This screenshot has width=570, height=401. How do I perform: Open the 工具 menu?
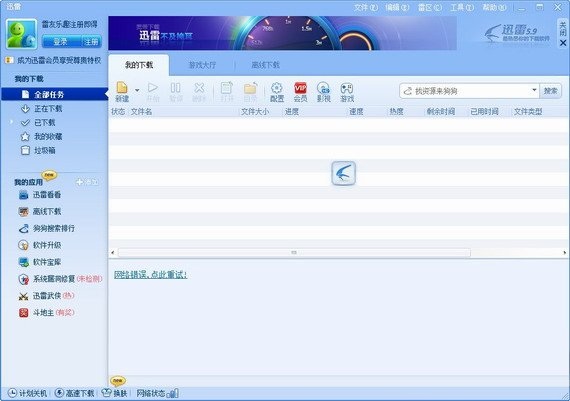tap(462, 7)
